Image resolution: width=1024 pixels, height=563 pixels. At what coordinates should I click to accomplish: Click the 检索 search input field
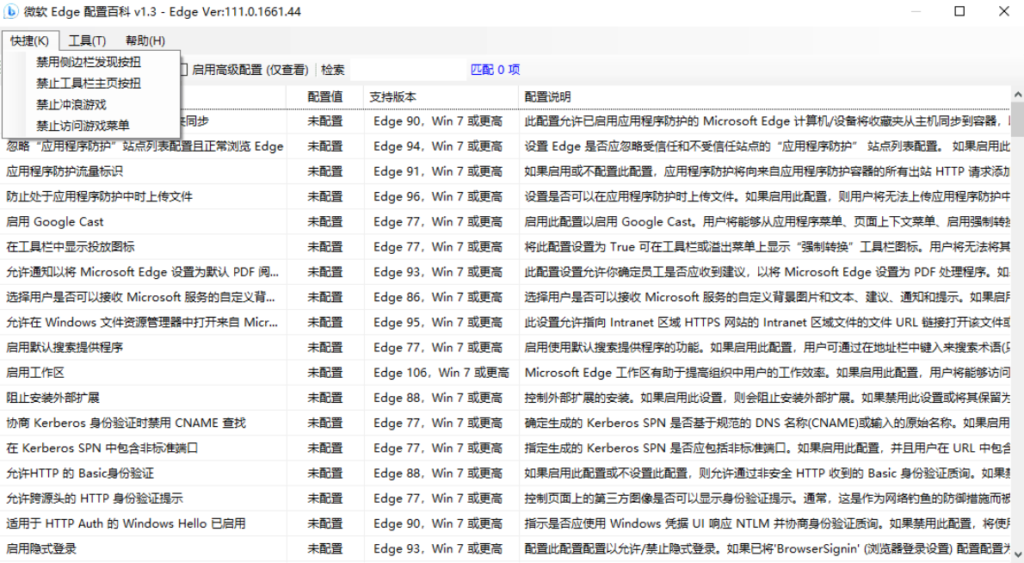(405, 70)
